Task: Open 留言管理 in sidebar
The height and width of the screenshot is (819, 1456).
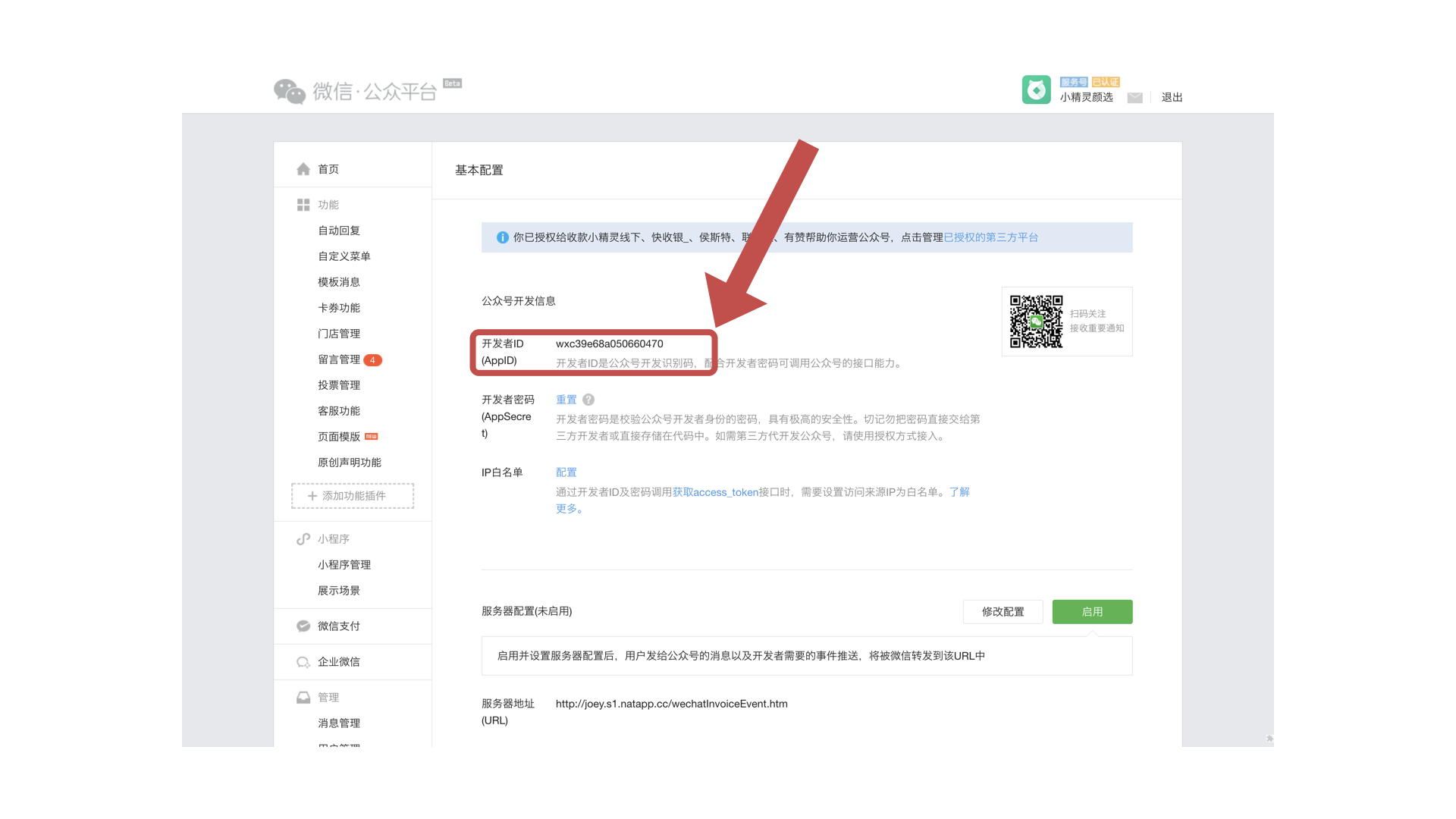Action: pos(339,359)
